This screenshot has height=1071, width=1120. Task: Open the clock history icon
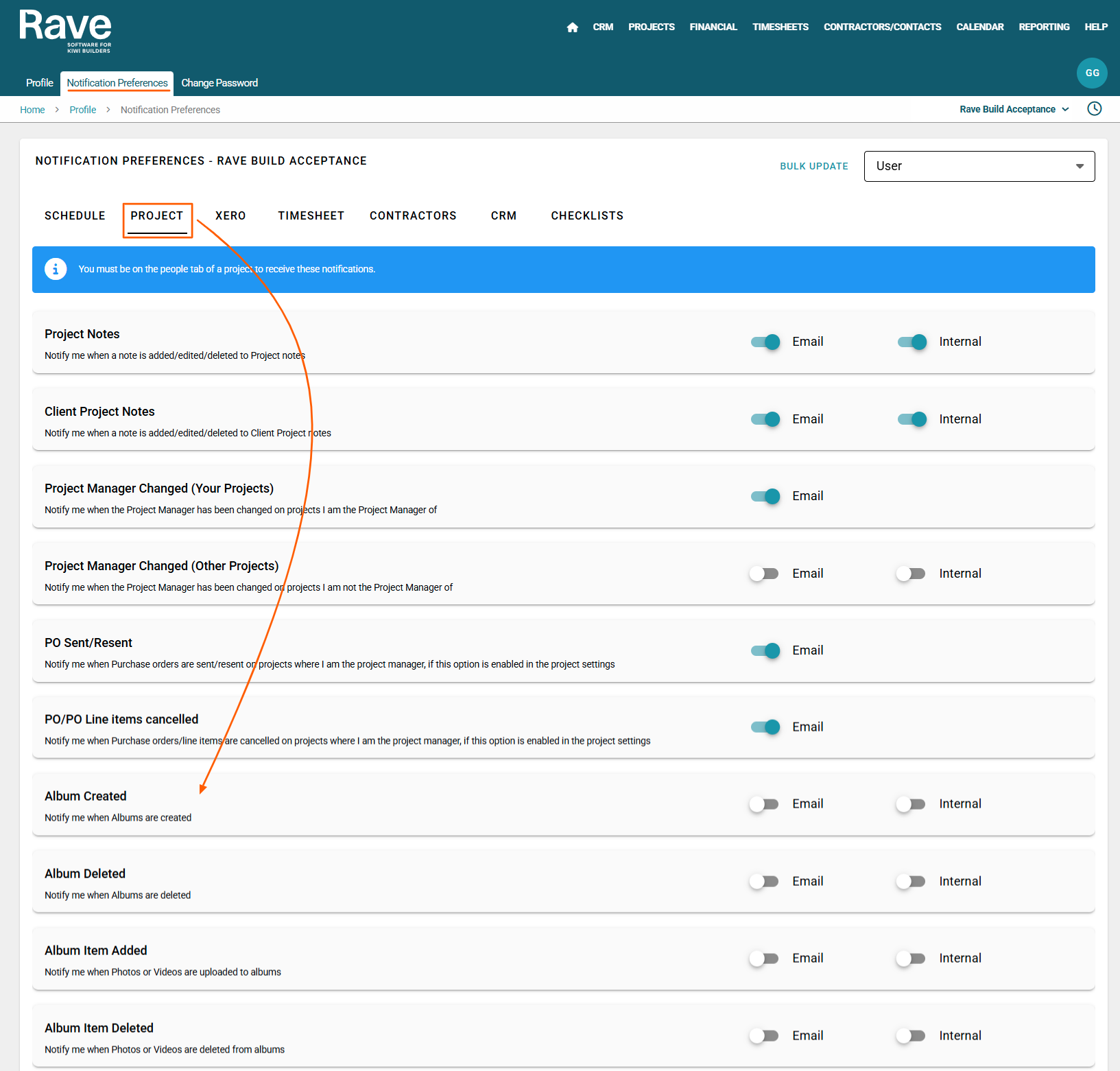coord(1095,108)
